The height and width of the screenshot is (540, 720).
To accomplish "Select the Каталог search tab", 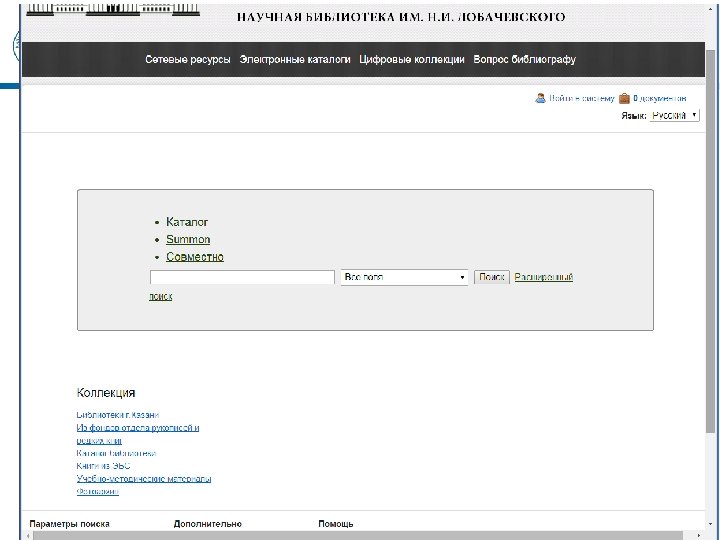I will point(187,222).
